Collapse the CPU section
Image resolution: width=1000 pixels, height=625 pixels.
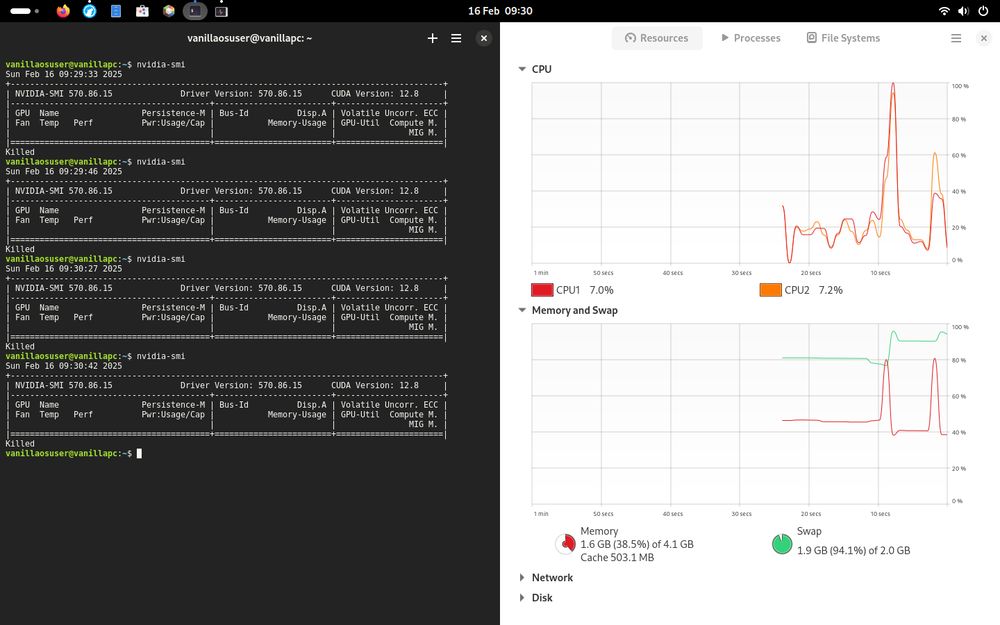(522, 68)
